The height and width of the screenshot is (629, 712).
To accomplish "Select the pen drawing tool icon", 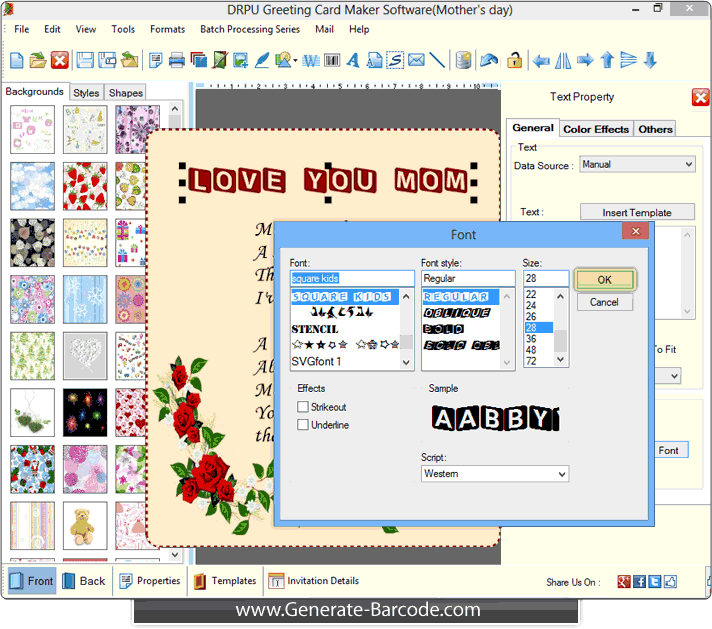I will click(262, 60).
